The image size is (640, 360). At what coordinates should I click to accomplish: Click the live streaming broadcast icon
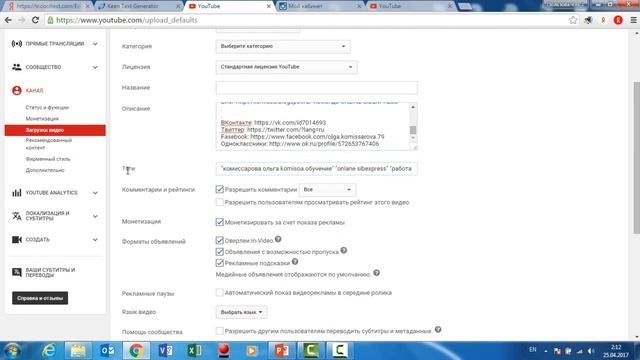[x=17, y=44]
